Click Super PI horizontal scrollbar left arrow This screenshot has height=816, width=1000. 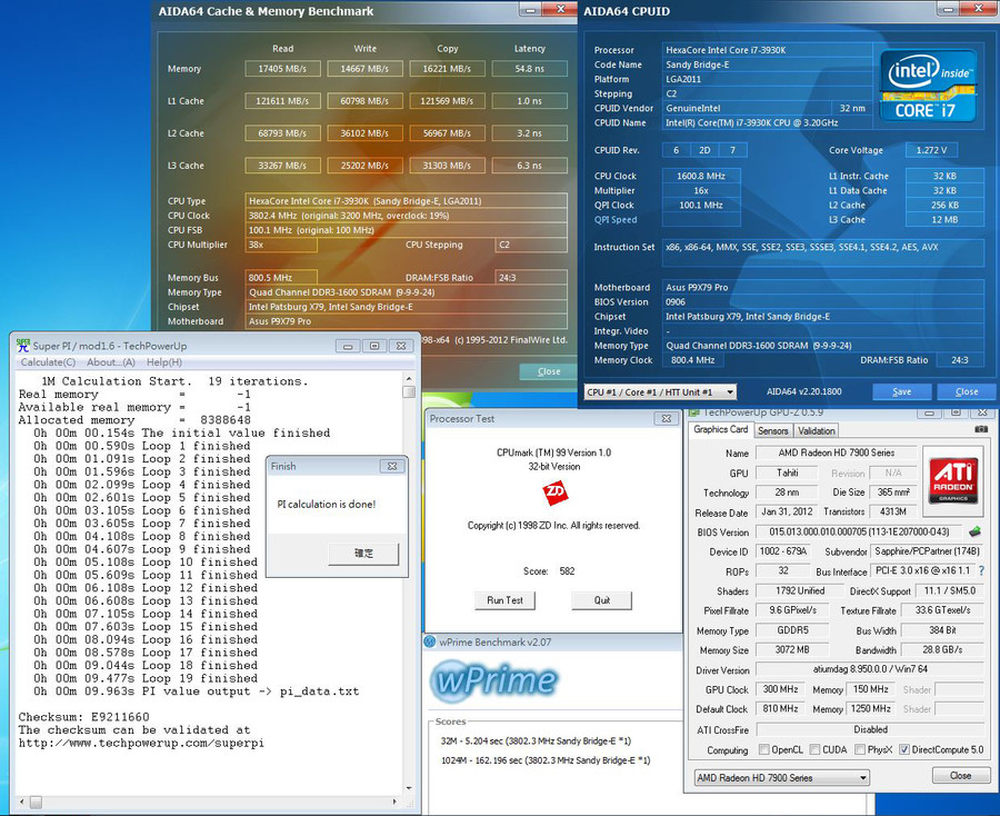tap(22, 801)
